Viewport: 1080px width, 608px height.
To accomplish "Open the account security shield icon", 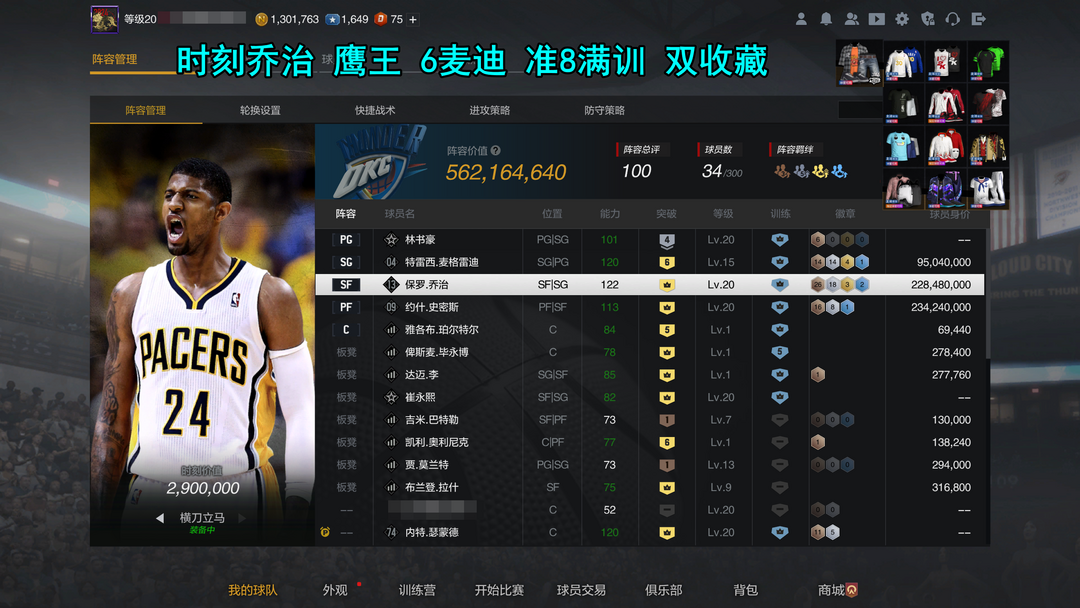I will 927,19.
